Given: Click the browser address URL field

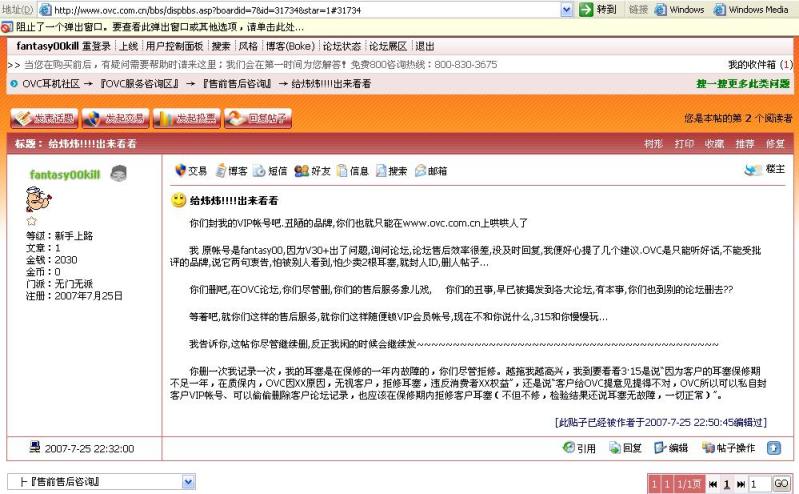Looking at the screenshot, I should coord(306,10).
